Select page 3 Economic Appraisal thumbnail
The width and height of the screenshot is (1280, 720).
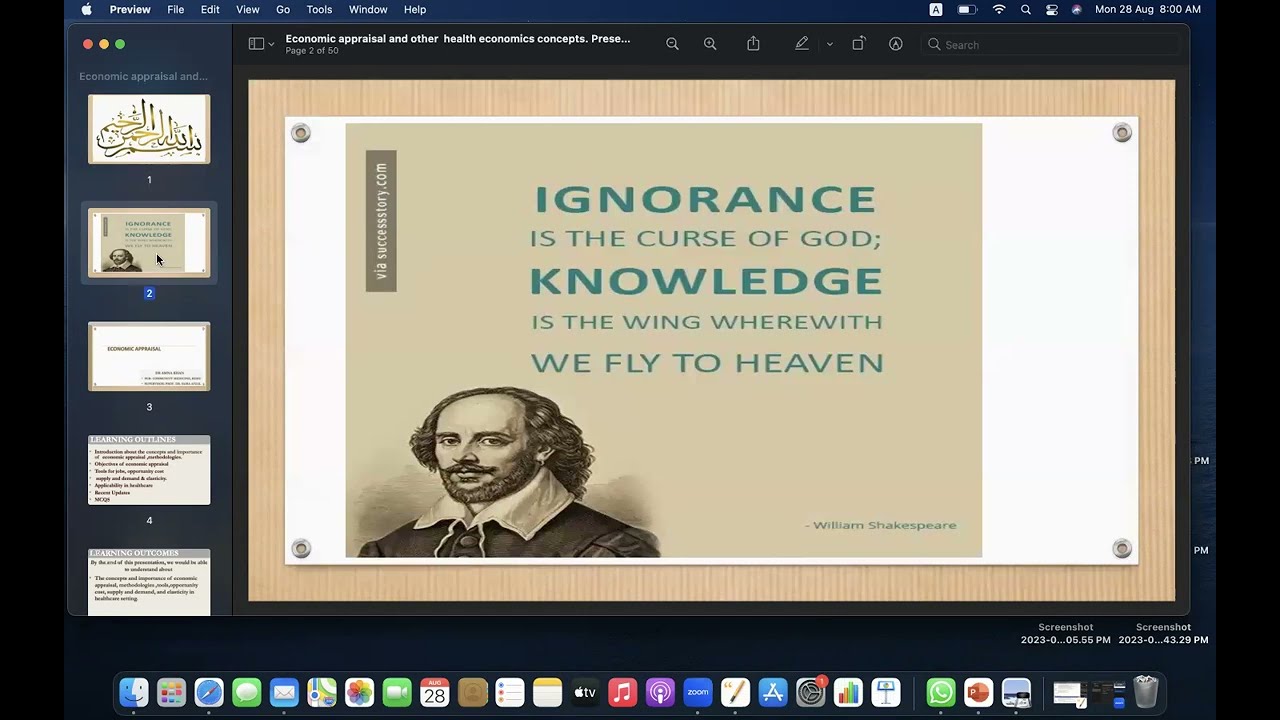coord(149,356)
